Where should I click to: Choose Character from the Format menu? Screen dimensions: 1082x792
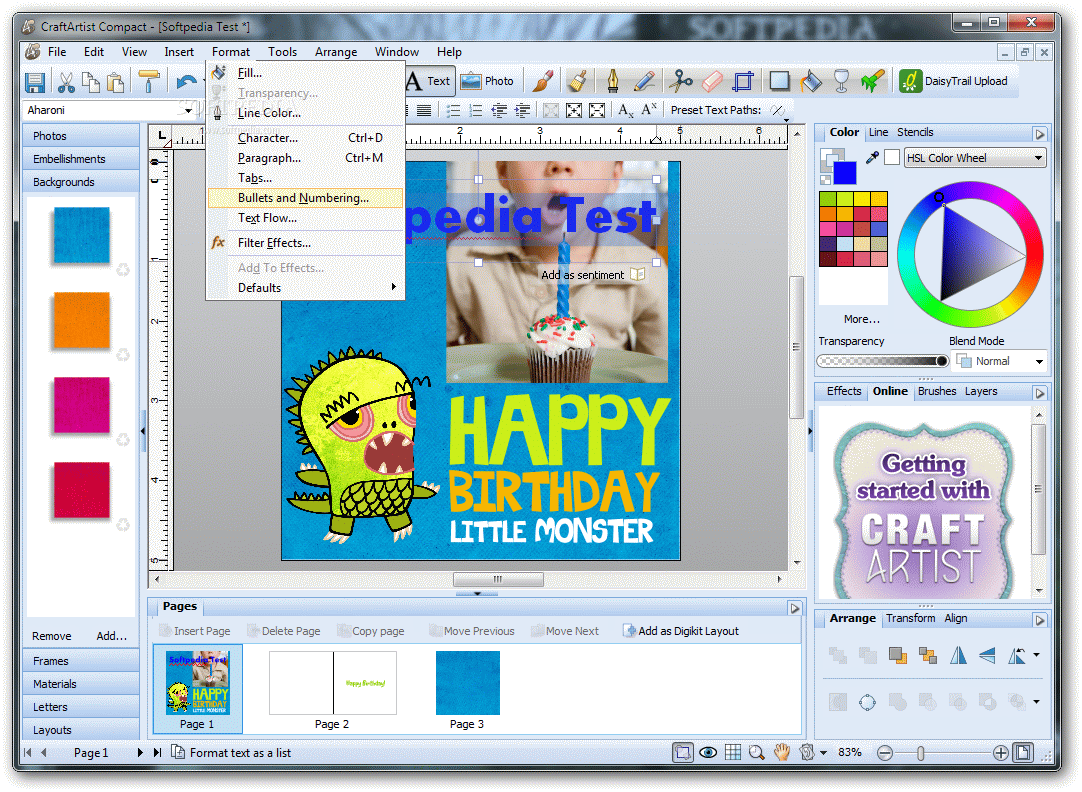305,138
